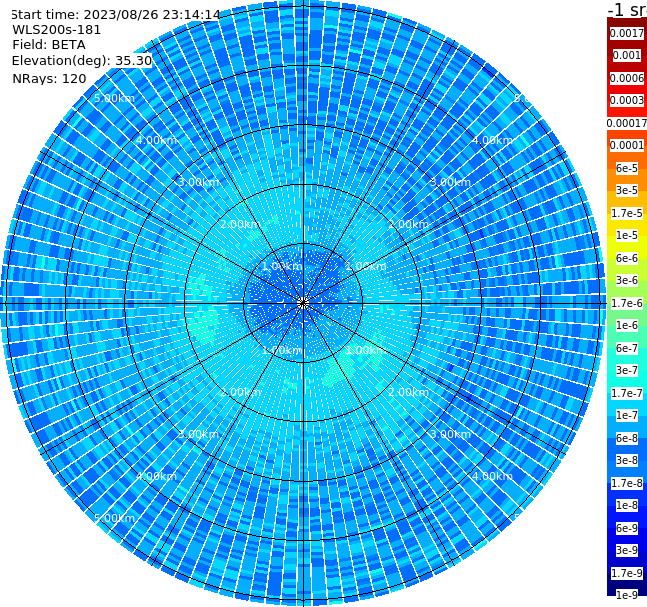The image size is (647, 607).
Task: Select the Elevation(deg): 35.30 text
Action: click(x=82, y=61)
